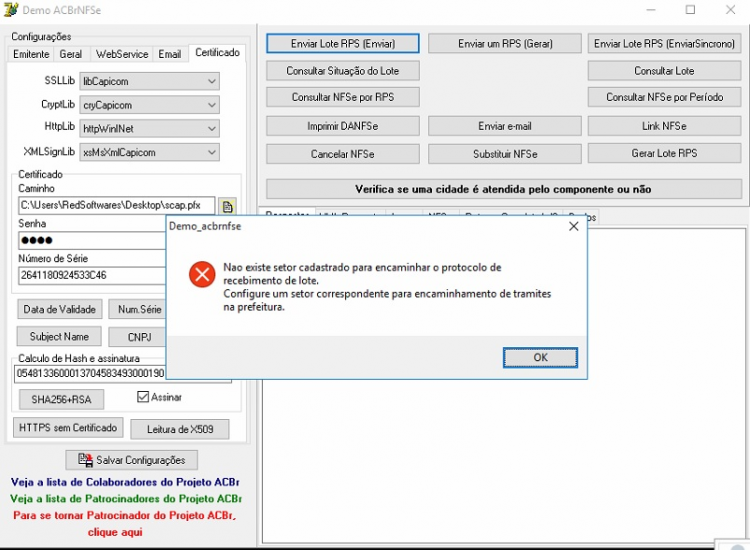750x550 pixels.
Task: Click the Enviar e-mail button
Action: [x=505, y=126]
